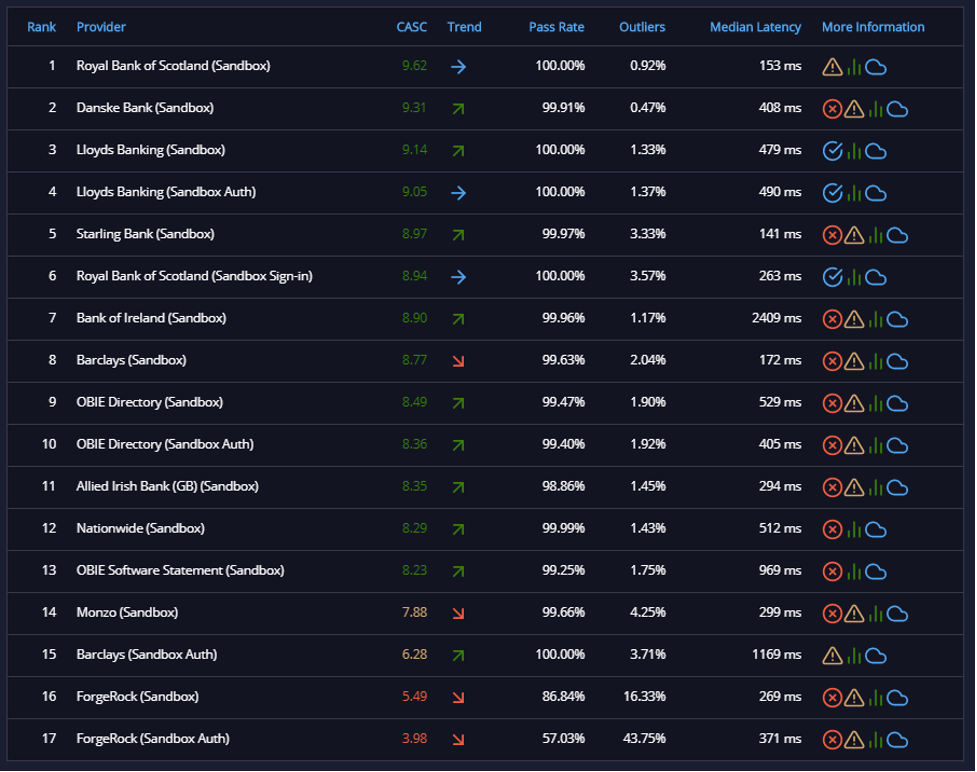Sort by the Provider column header
This screenshot has width=977, height=772.
coord(101,27)
